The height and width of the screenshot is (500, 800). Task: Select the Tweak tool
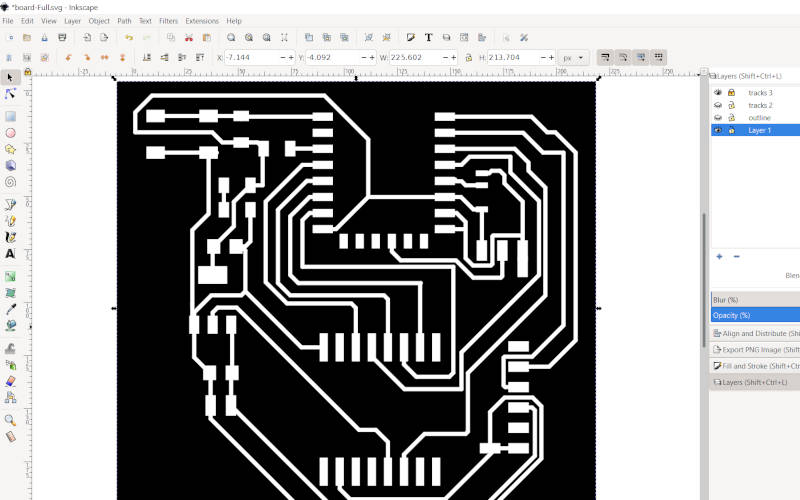(10, 348)
